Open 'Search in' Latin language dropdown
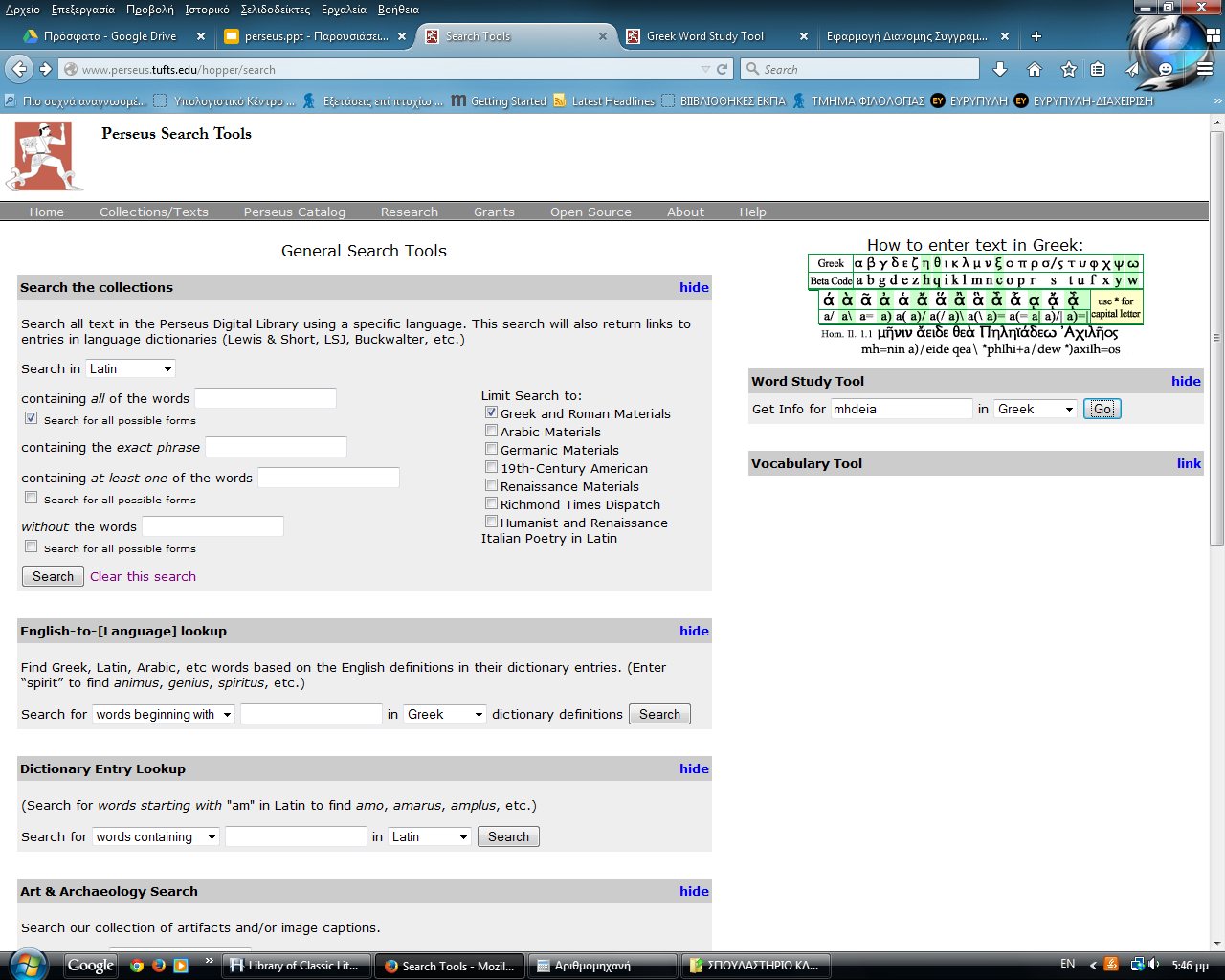Viewport: 1225px width, 980px height. pos(130,368)
